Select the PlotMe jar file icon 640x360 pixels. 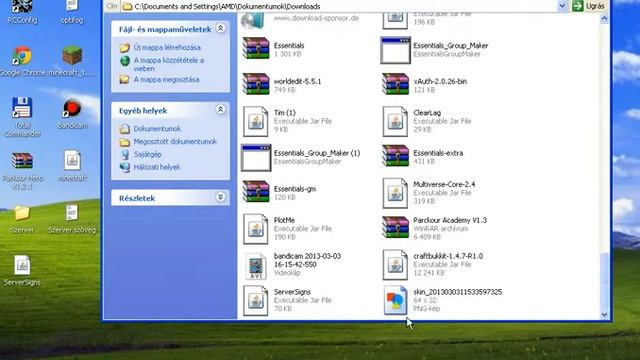(256, 229)
